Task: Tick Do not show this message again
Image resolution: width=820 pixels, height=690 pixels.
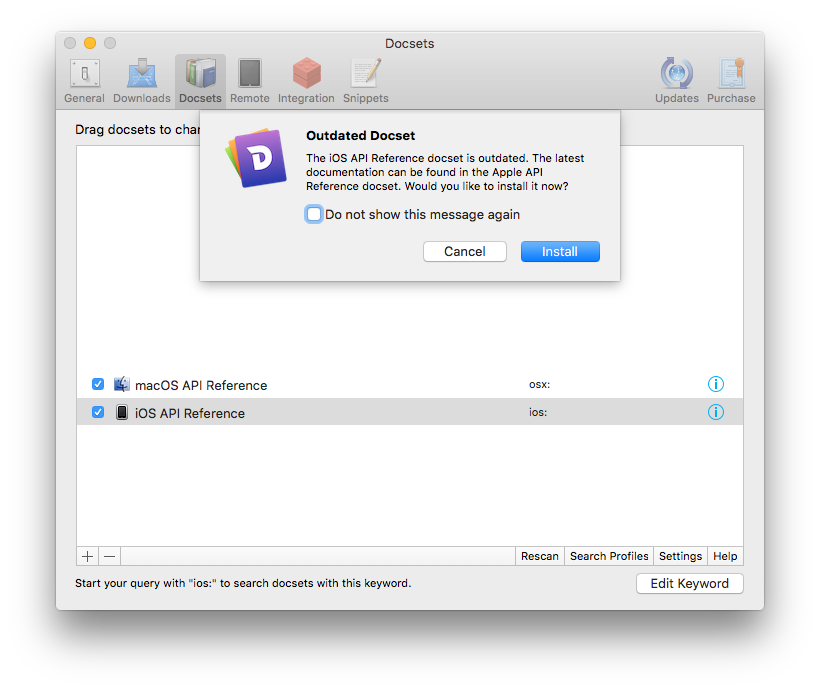Action: tap(314, 214)
